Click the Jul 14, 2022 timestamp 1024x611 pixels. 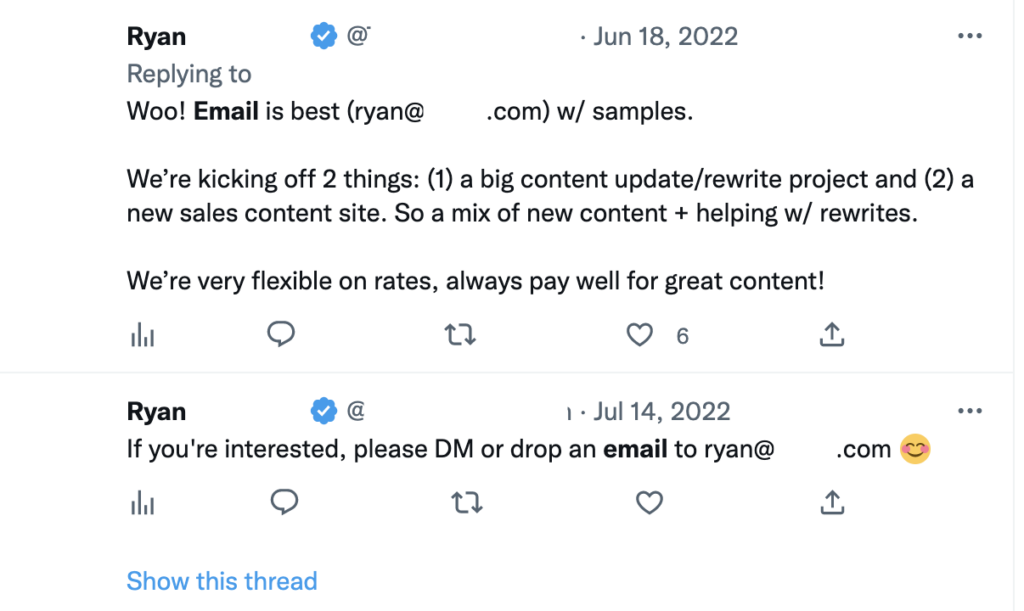click(x=662, y=411)
